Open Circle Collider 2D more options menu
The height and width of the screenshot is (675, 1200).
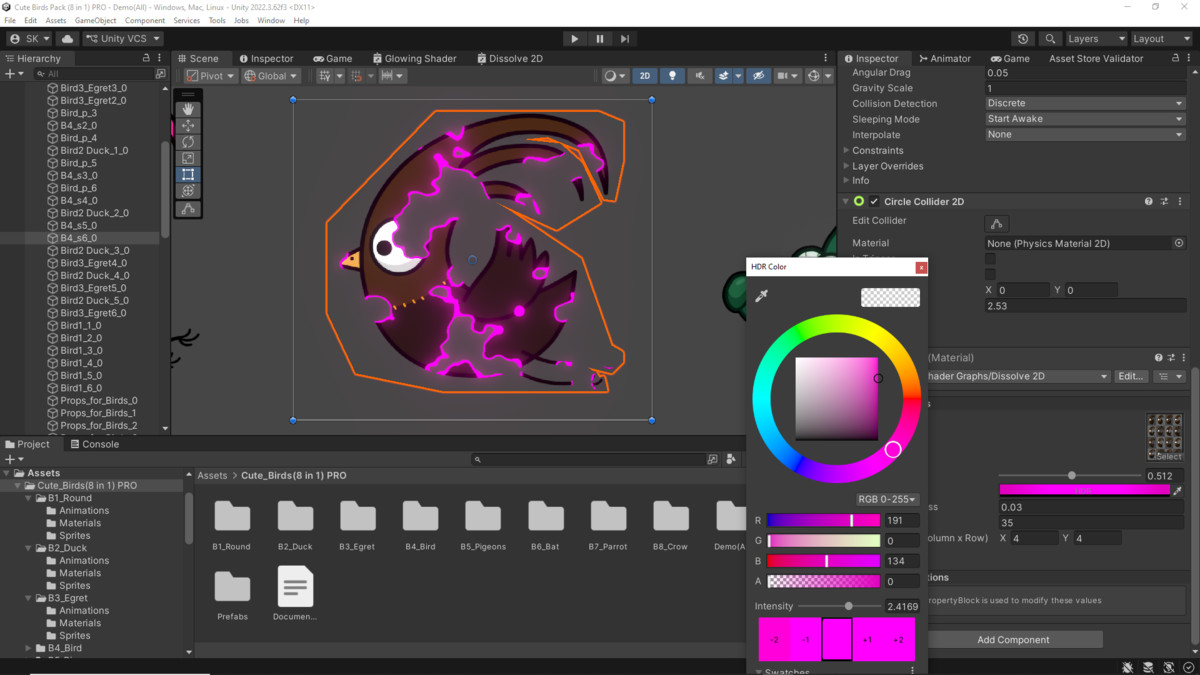(x=1180, y=202)
